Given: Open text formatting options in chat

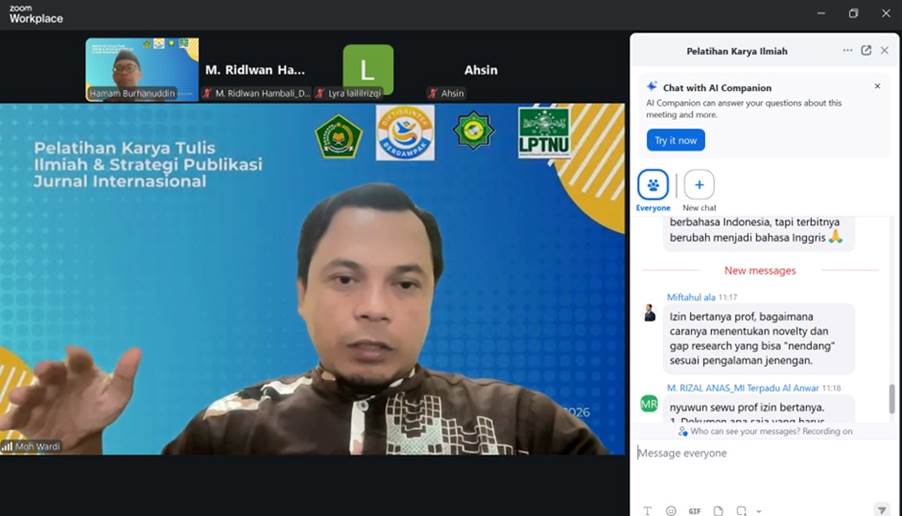Looking at the screenshot, I should 647,511.
